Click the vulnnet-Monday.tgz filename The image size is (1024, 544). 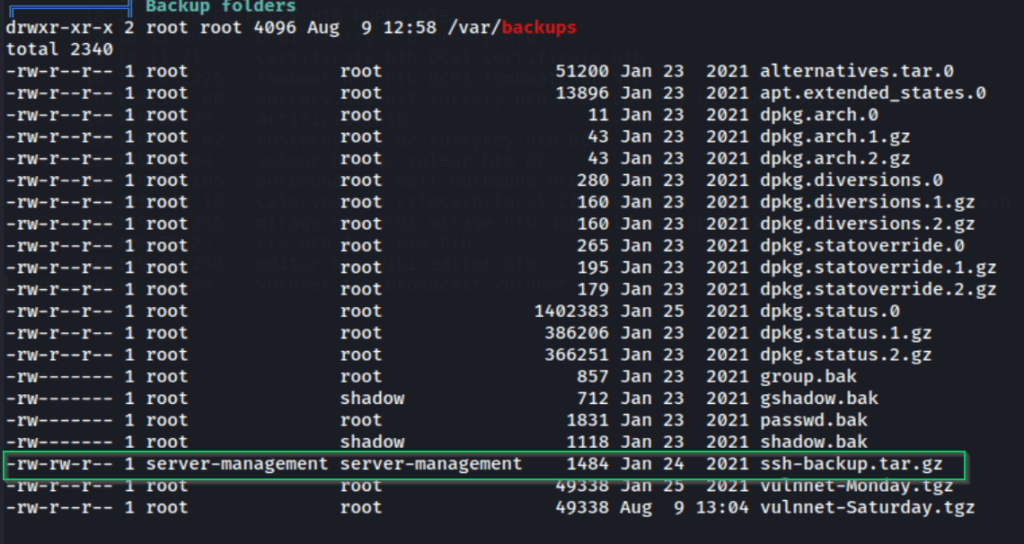857,486
